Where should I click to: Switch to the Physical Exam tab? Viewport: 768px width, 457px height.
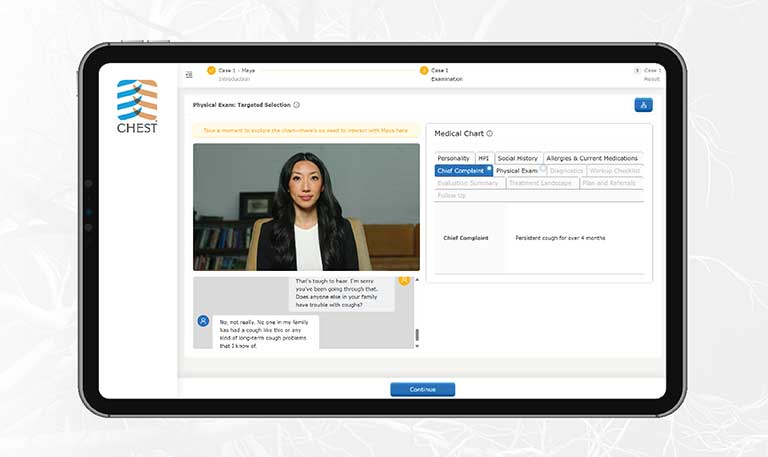519,170
